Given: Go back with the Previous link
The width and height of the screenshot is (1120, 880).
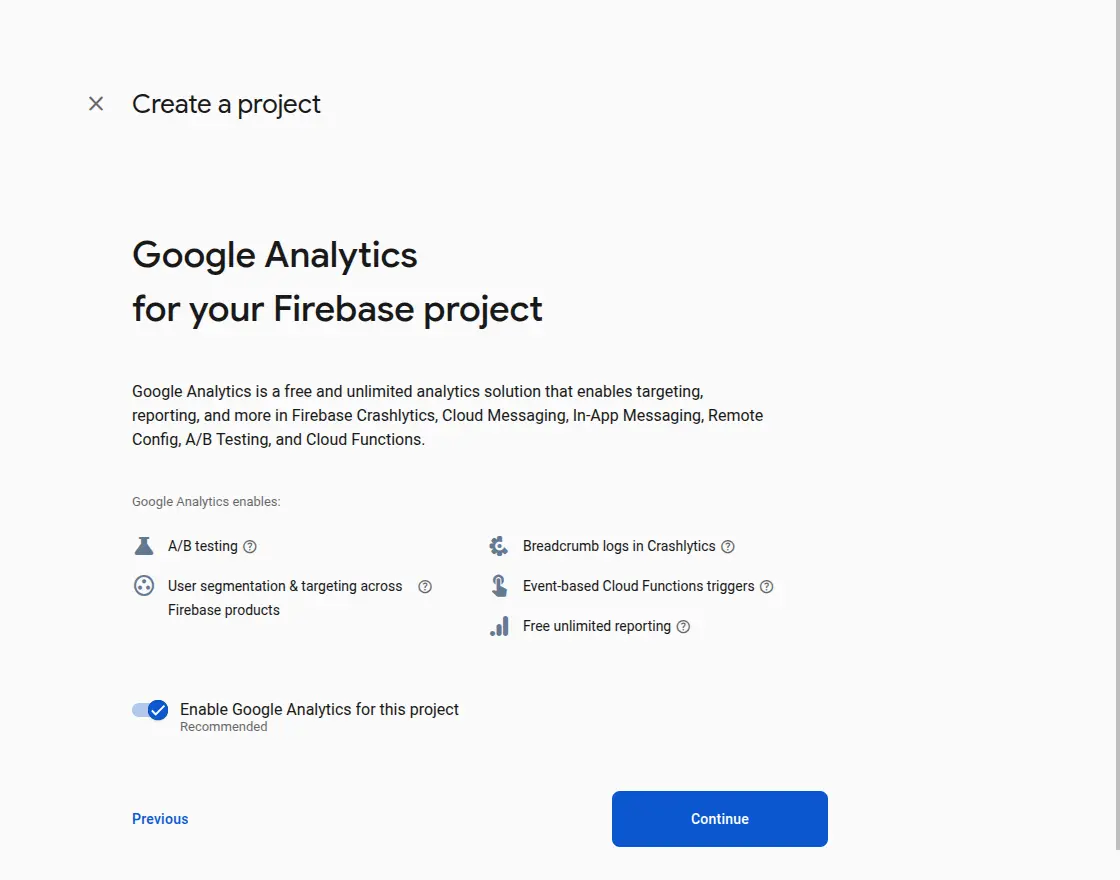Looking at the screenshot, I should click(x=160, y=819).
